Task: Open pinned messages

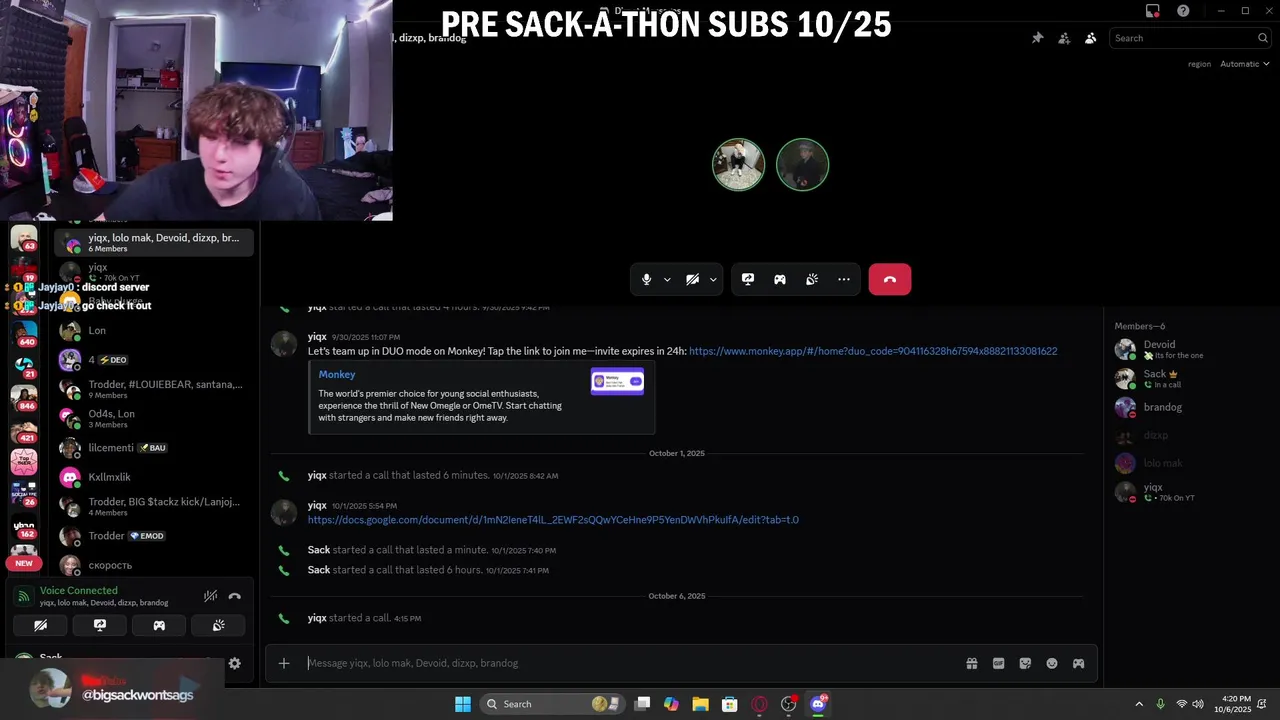Action: point(1038,38)
